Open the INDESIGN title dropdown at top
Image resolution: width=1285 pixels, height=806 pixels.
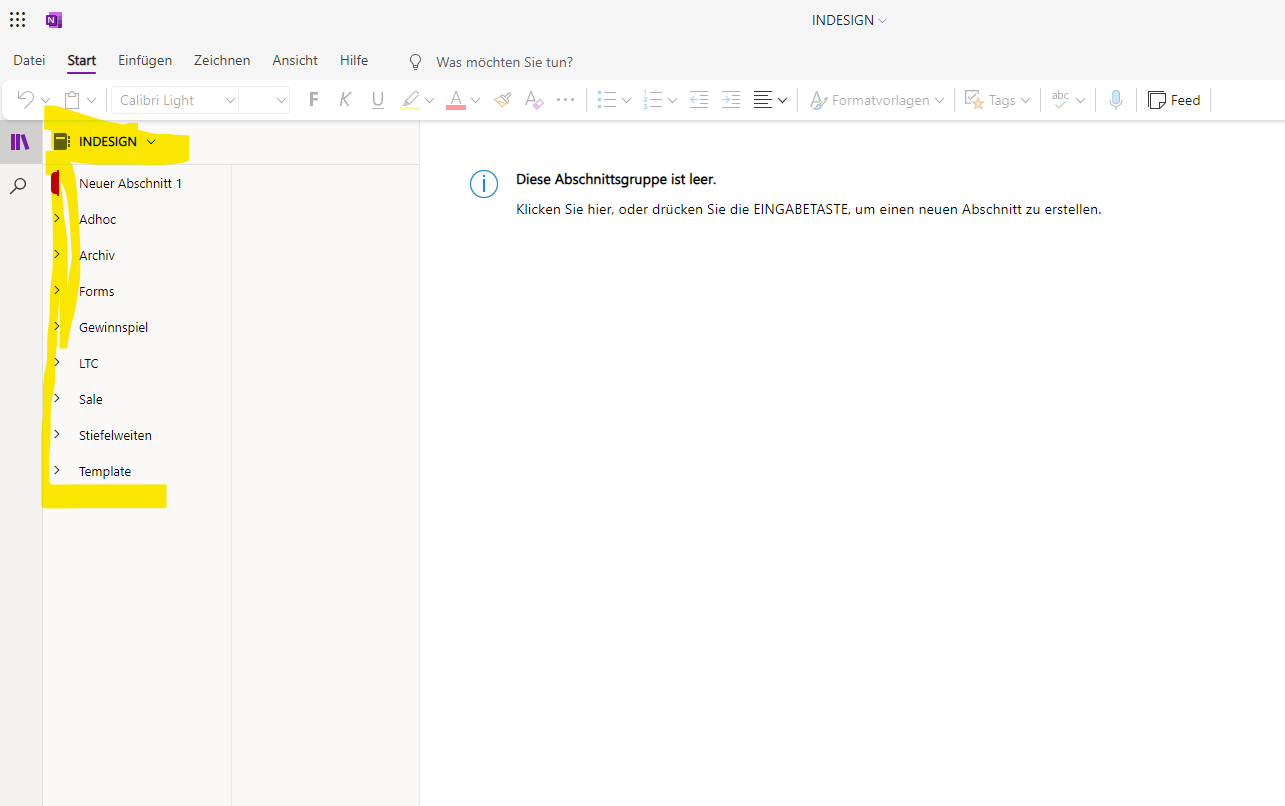(849, 20)
